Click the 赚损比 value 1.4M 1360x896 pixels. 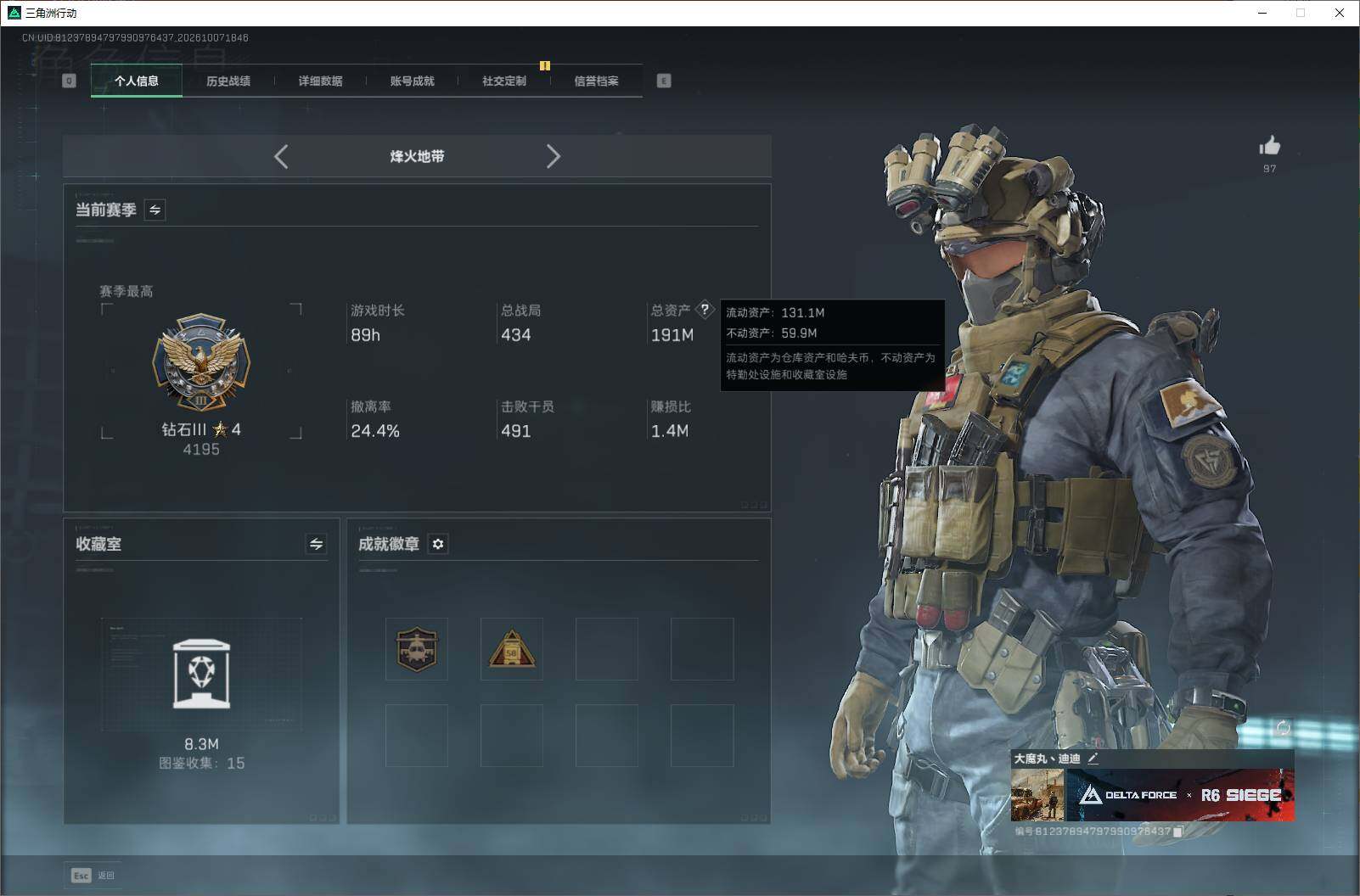pos(670,431)
